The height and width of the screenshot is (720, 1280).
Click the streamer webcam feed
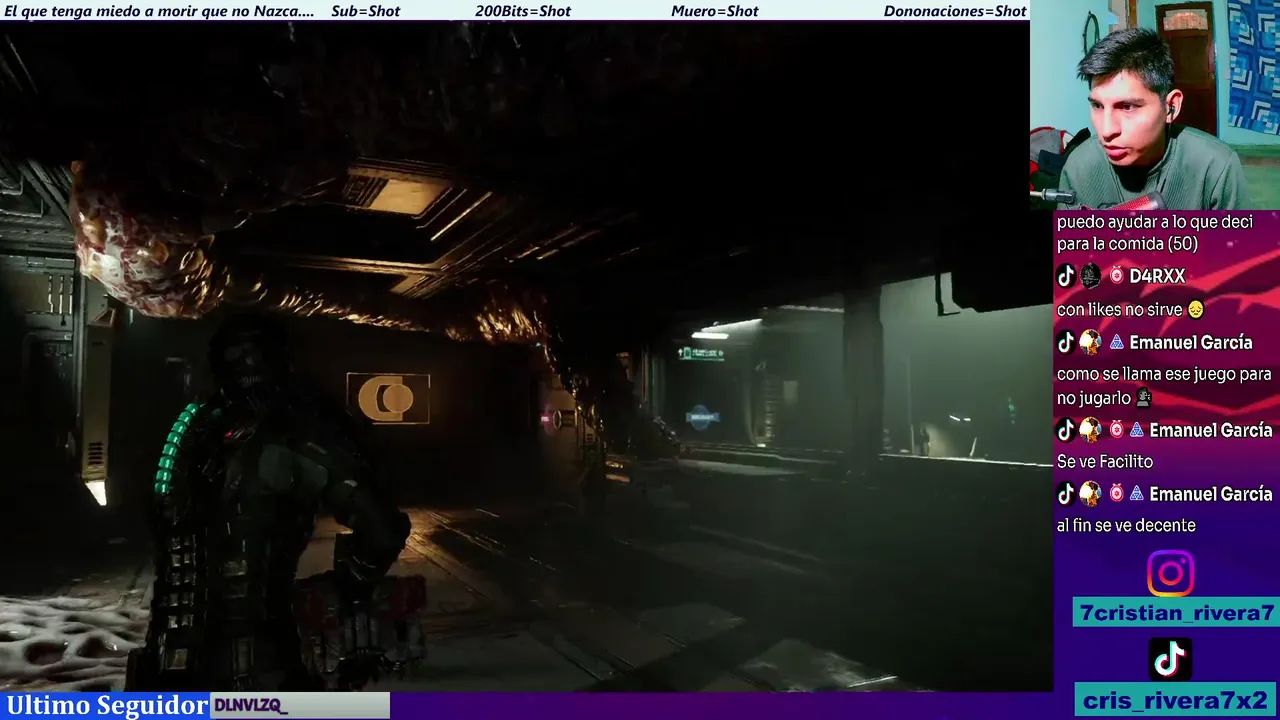click(1155, 105)
